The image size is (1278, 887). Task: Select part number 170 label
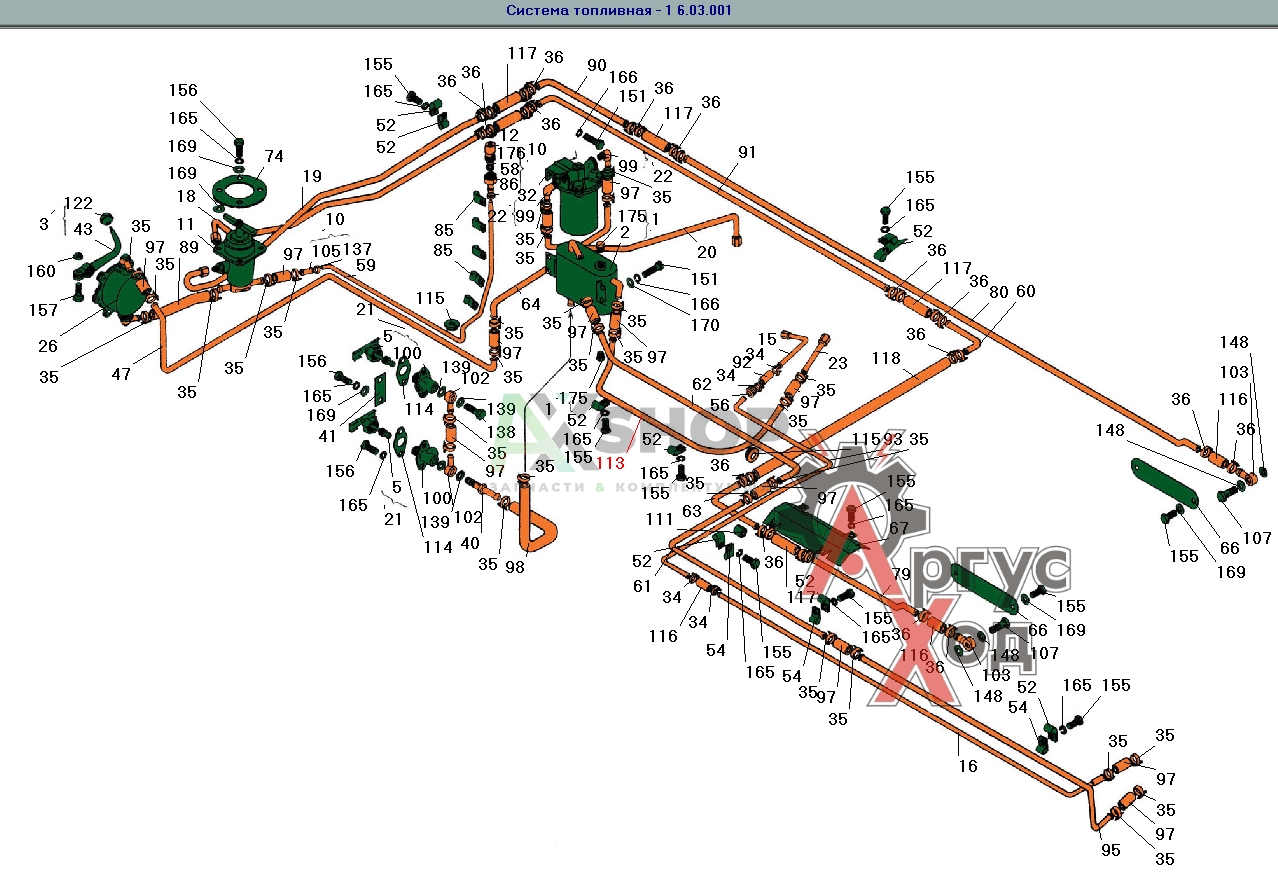click(x=705, y=325)
